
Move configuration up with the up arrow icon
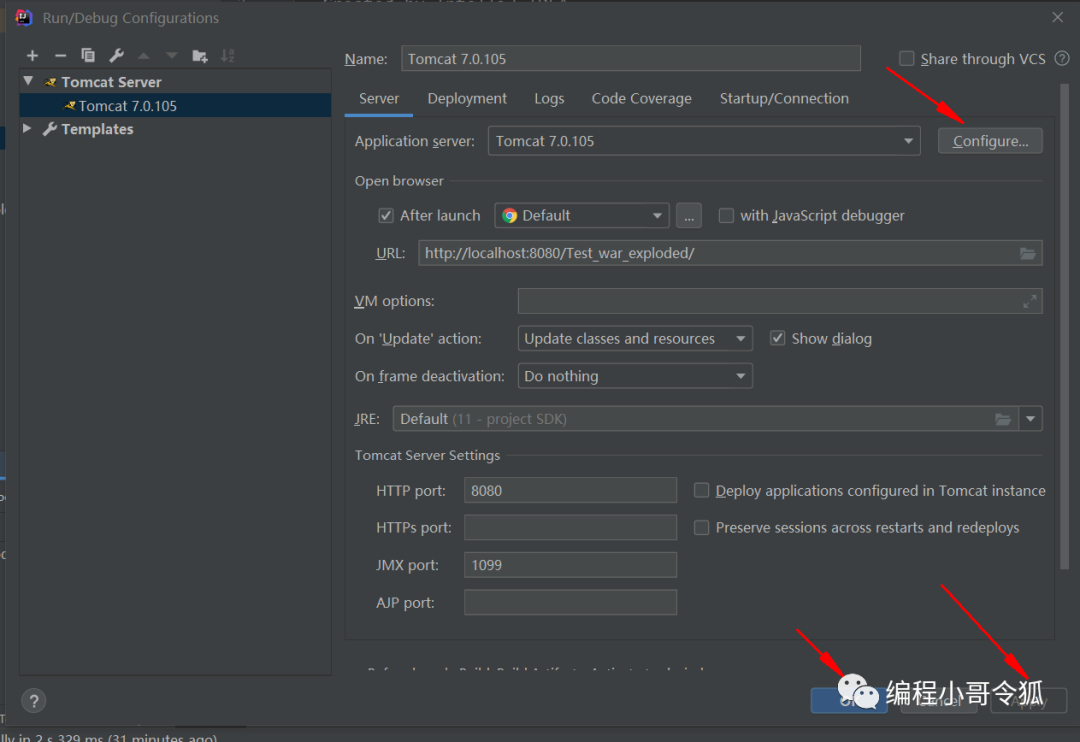click(144, 56)
